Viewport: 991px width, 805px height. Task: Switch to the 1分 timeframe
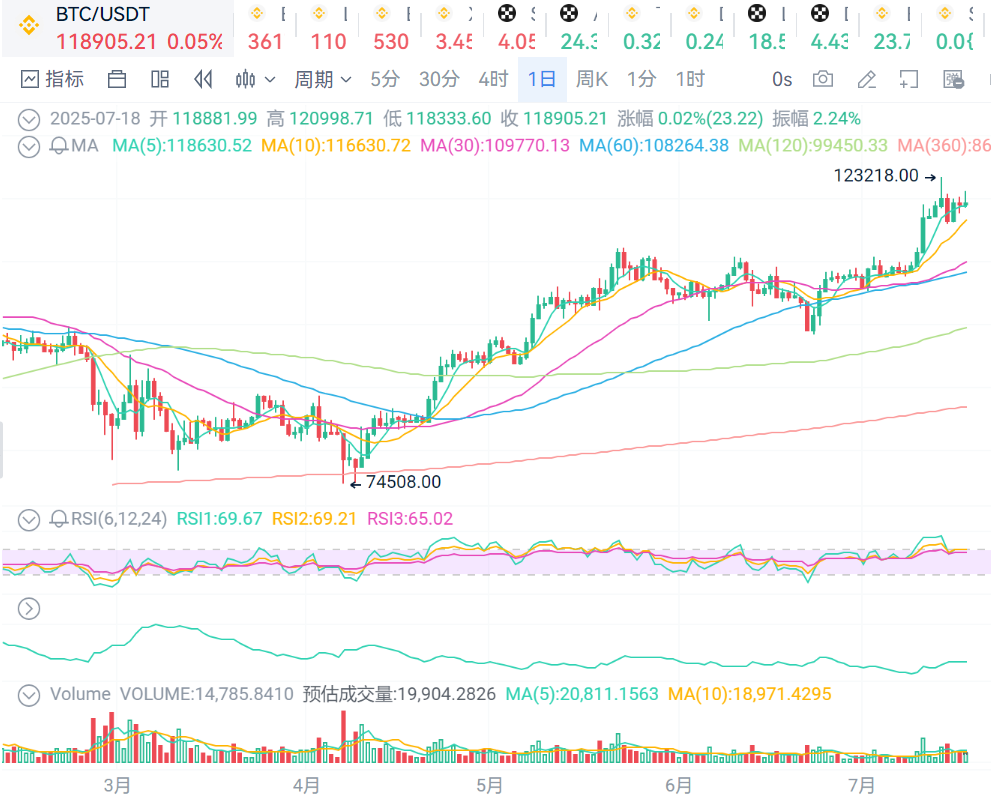point(641,80)
